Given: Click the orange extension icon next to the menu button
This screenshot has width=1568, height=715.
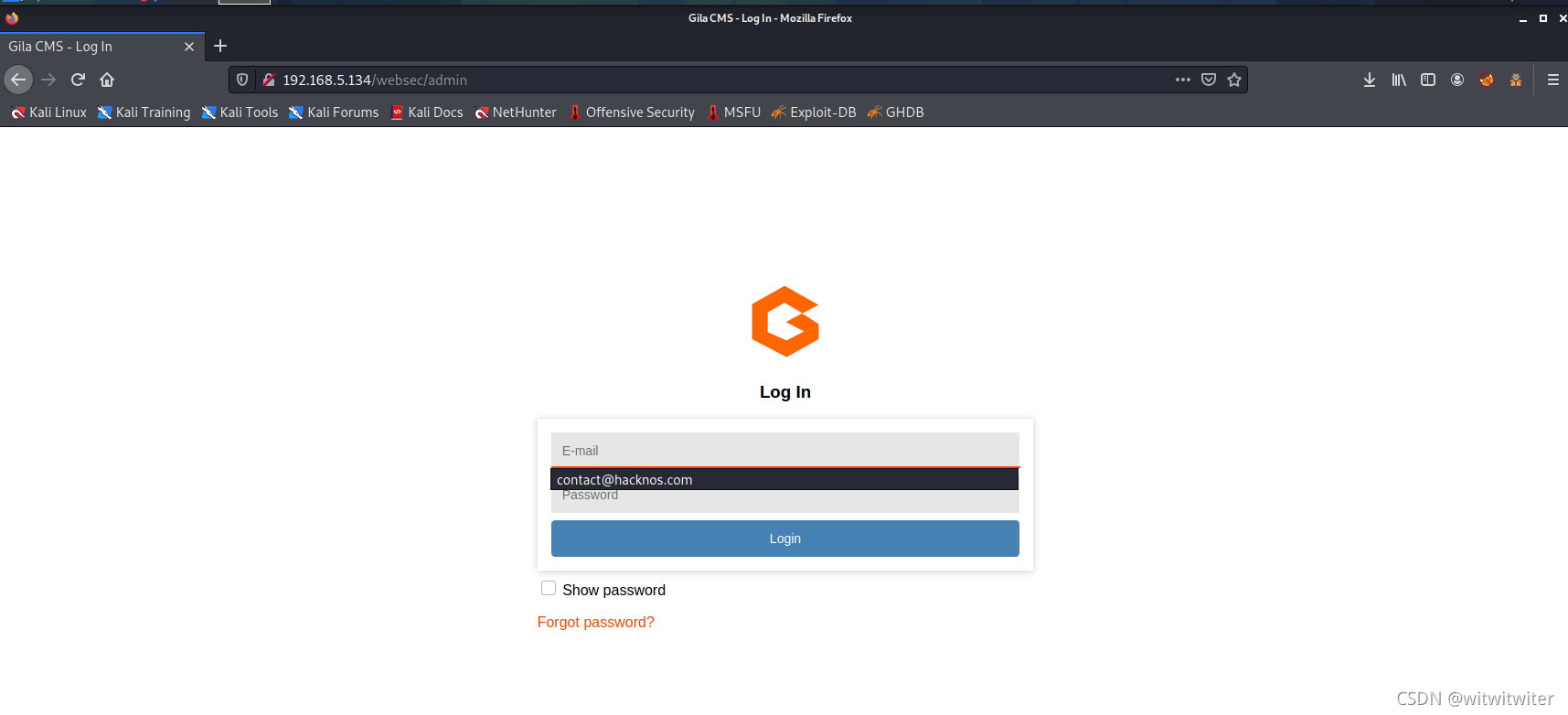Looking at the screenshot, I should click(1516, 80).
